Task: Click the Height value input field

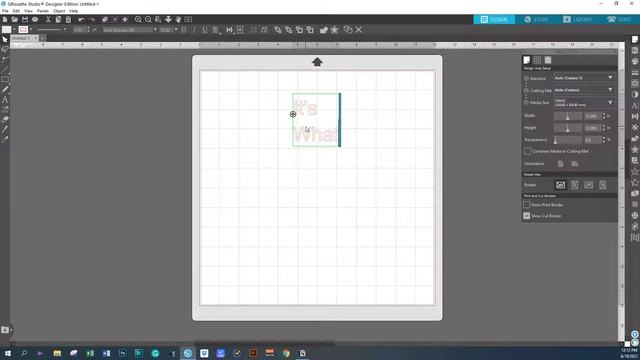Action: coord(592,128)
